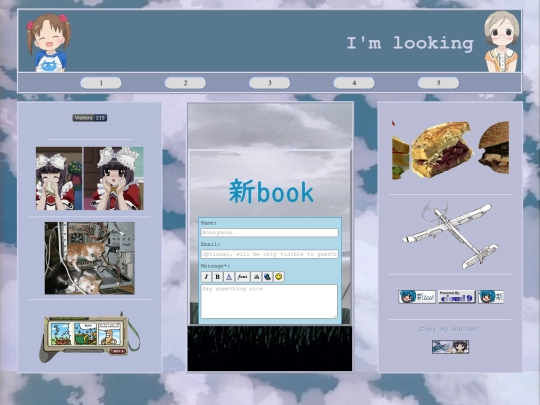This screenshot has height=405, width=540.
Task: Apply bold formatting to the message
Action: 217,277
